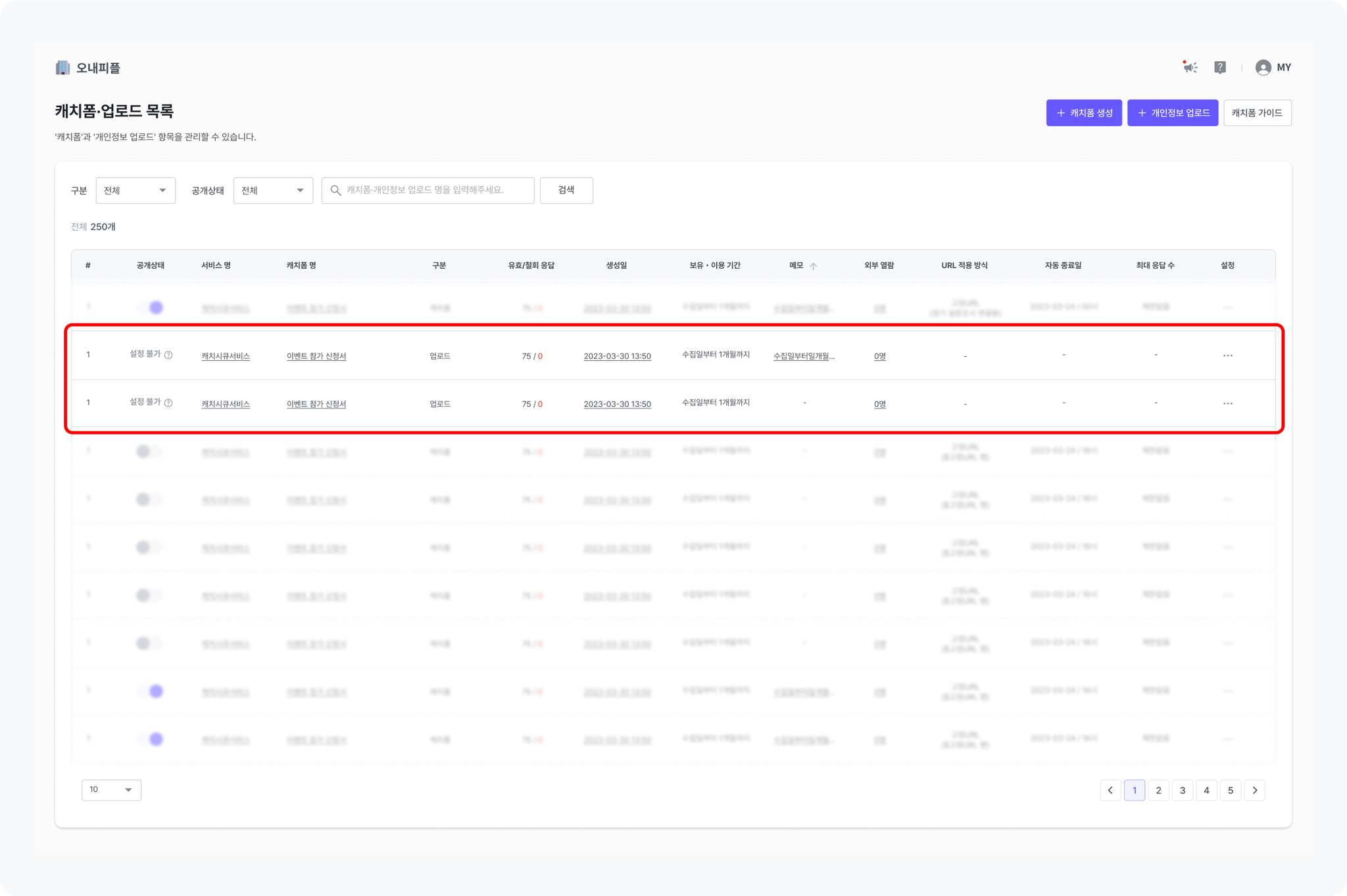Click 설정 불가 help icon in row with empty memo

click(x=168, y=403)
